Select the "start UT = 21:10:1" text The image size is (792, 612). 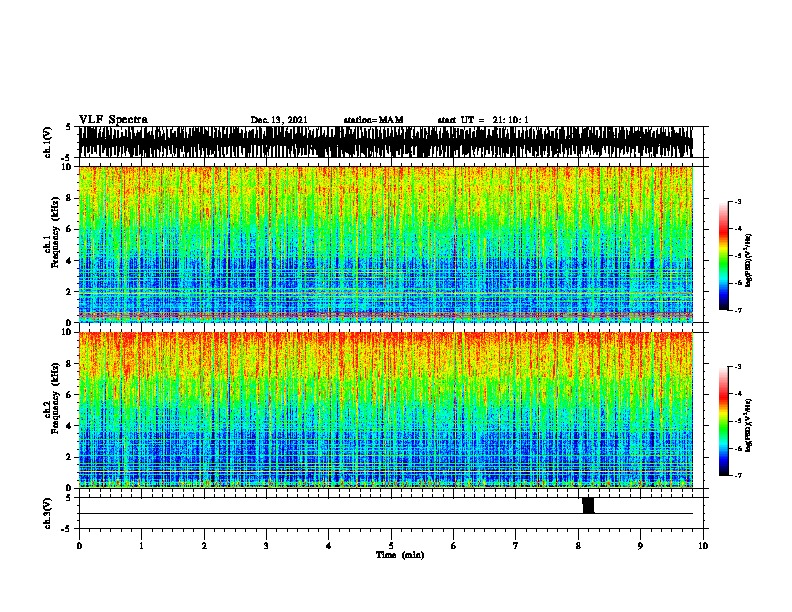coord(483,120)
